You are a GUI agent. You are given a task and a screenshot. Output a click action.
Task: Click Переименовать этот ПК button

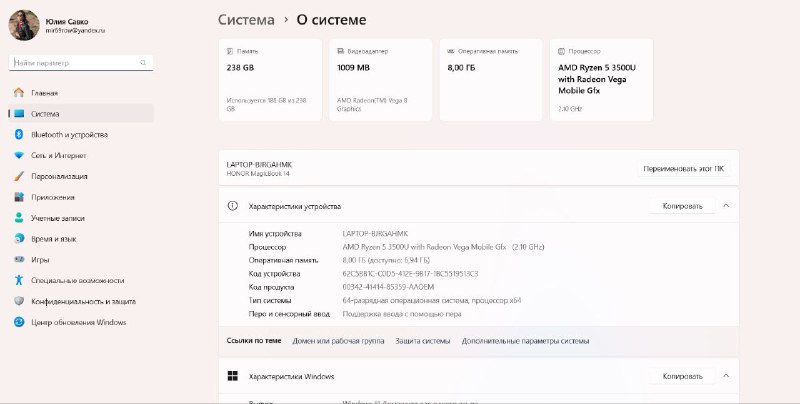click(x=684, y=168)
